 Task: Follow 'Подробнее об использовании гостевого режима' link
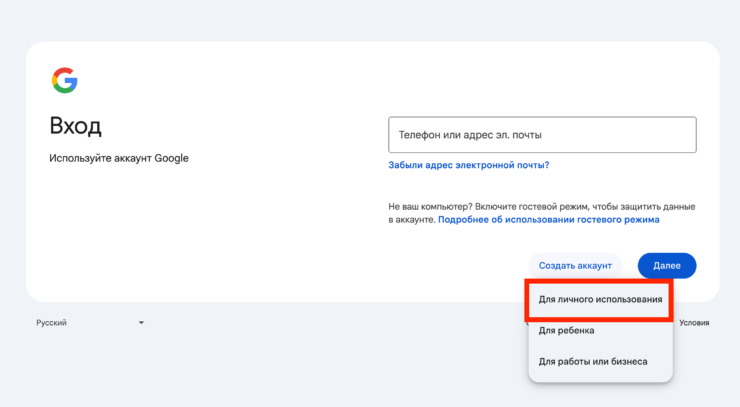[x=548, y=219]
